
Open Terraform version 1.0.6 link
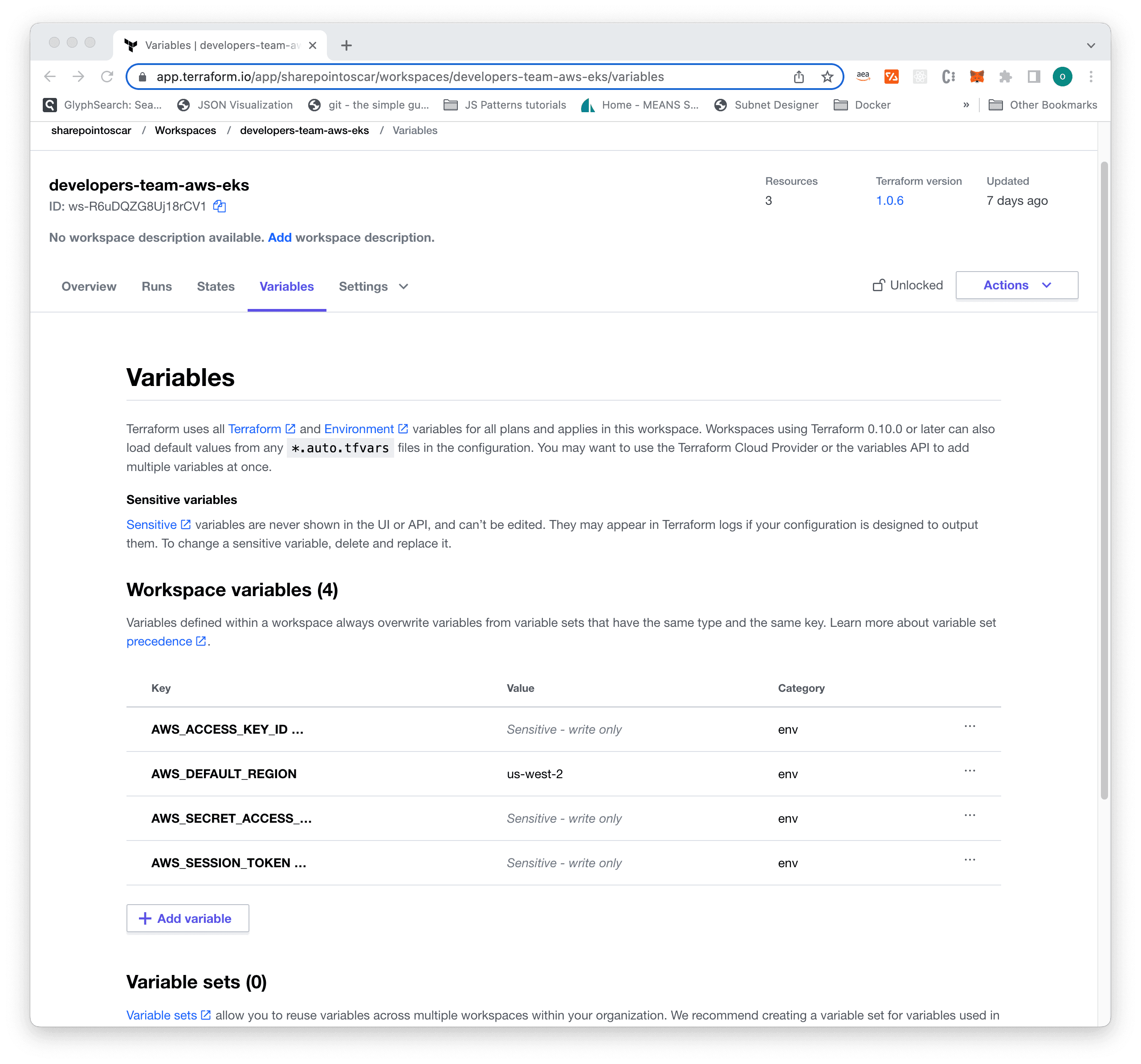889,201
